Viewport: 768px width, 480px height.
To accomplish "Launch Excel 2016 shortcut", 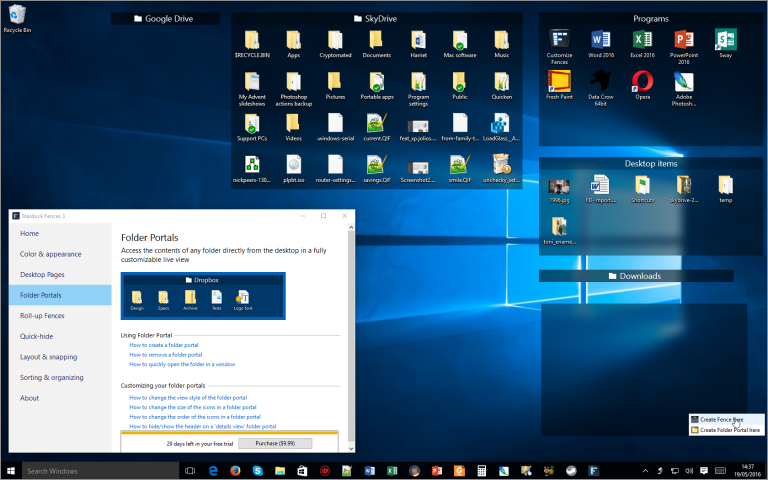I will (x=642, y=41).
